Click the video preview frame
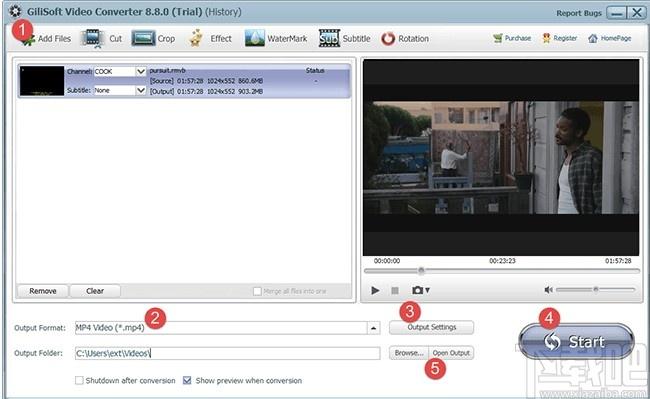Image resolution: width=650 pixels, height=399 pixels. tap(501, 157)
